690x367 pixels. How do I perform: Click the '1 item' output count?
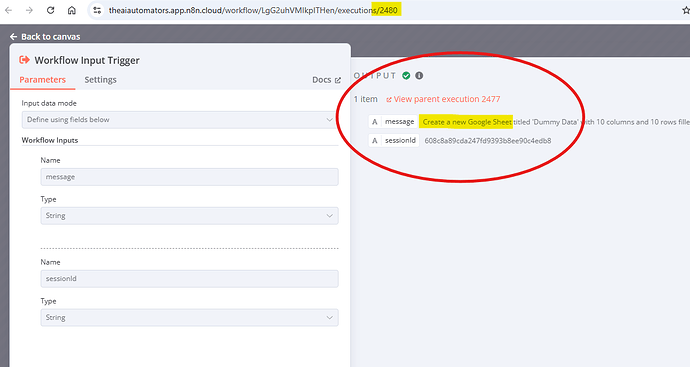(x=366, y=99)
